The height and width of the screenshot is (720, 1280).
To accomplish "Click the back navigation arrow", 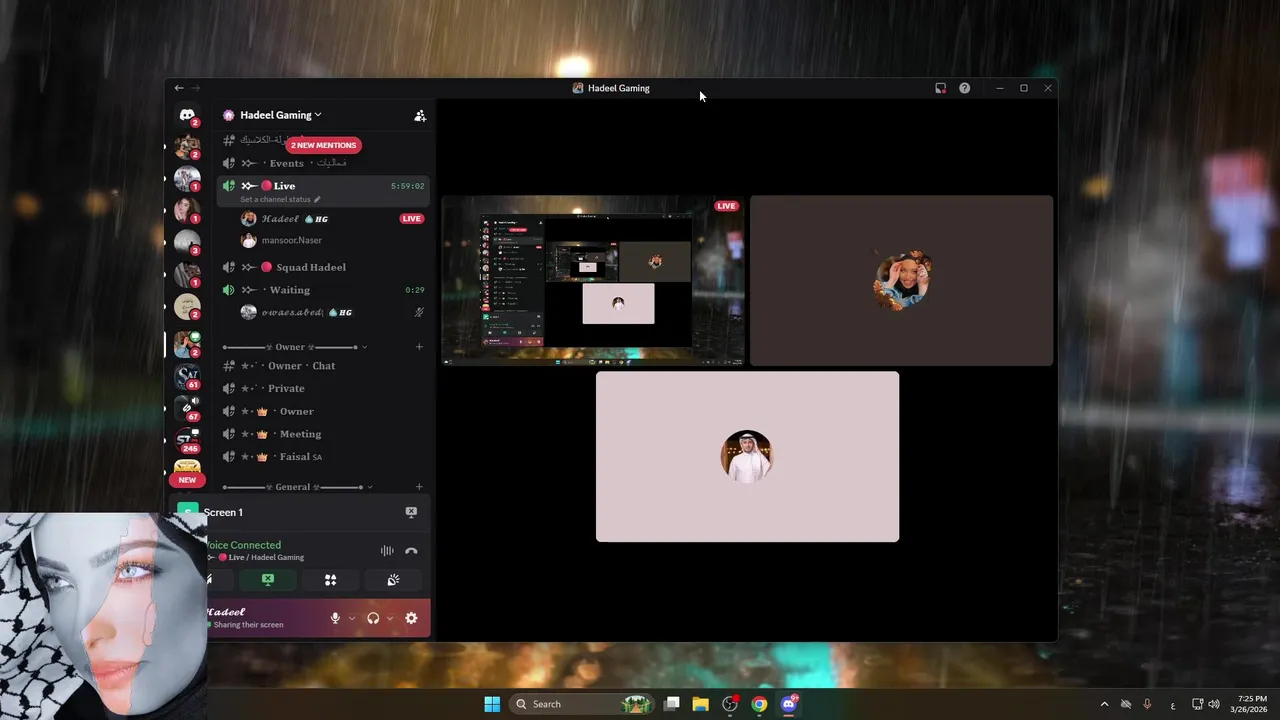I will (x=179, y=88).
